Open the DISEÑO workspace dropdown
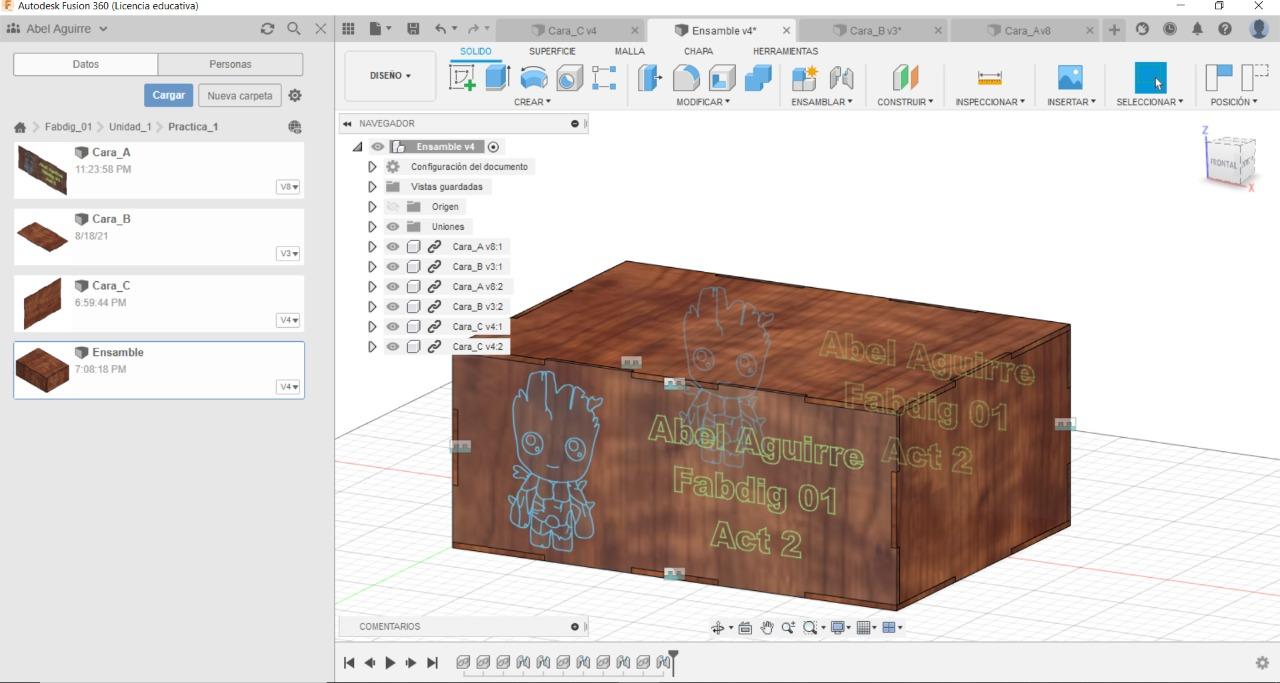 [x=390, y=76]
